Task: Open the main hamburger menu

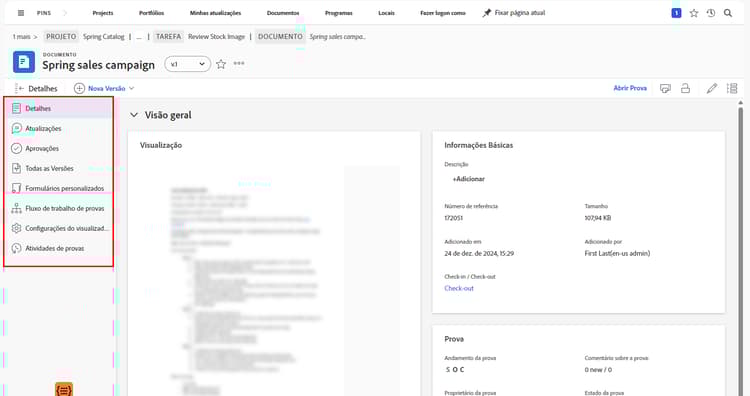Action: pyautogui.click(x=21, y=13)
